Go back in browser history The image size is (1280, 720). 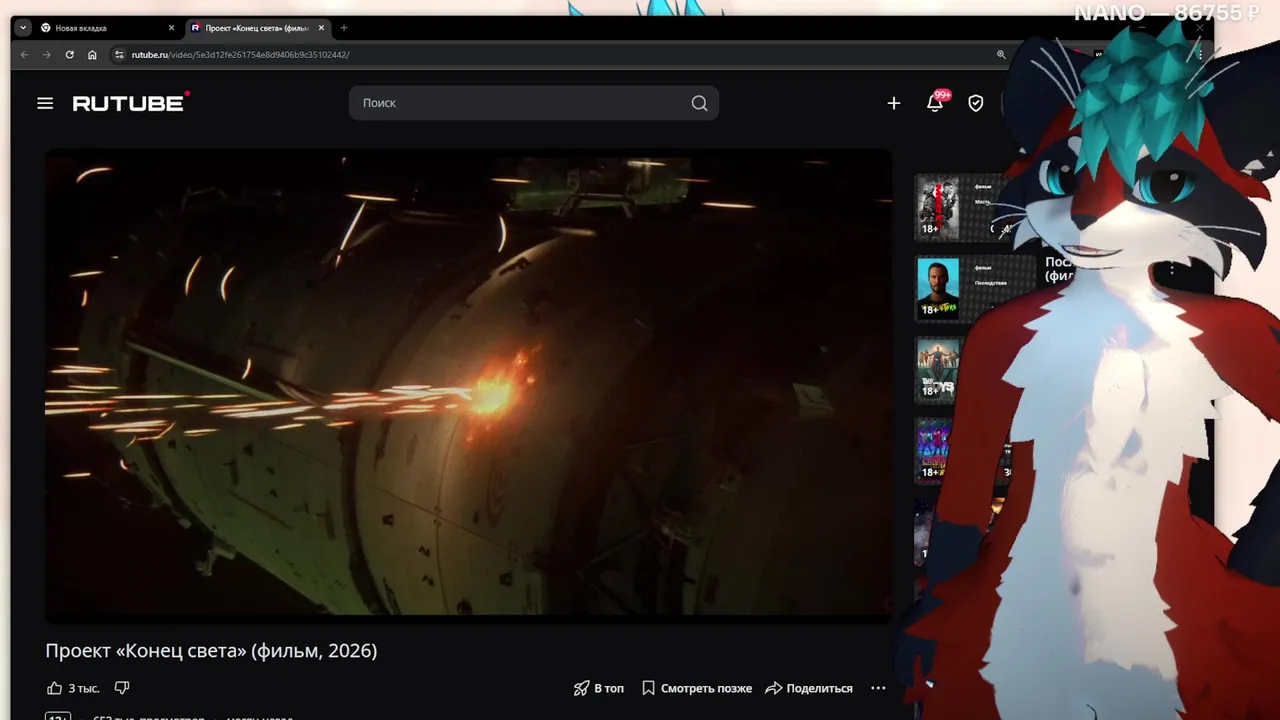coord(24,54)
